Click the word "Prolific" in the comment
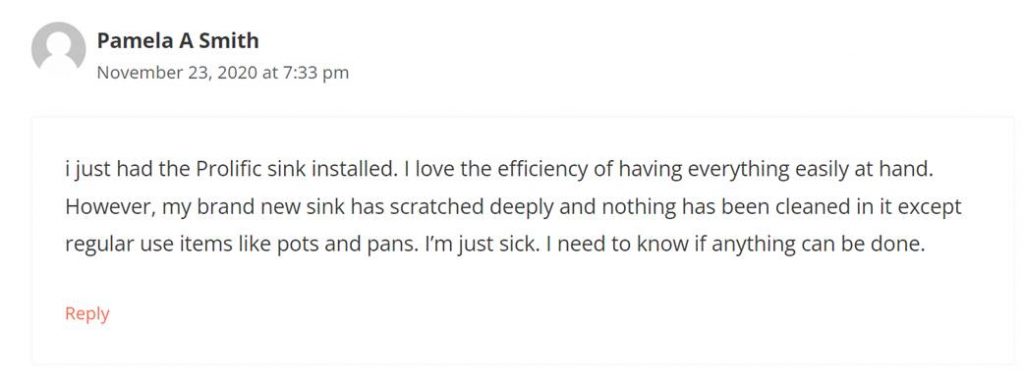Screen dimensions: 1024x385 [x=226, y=170]
